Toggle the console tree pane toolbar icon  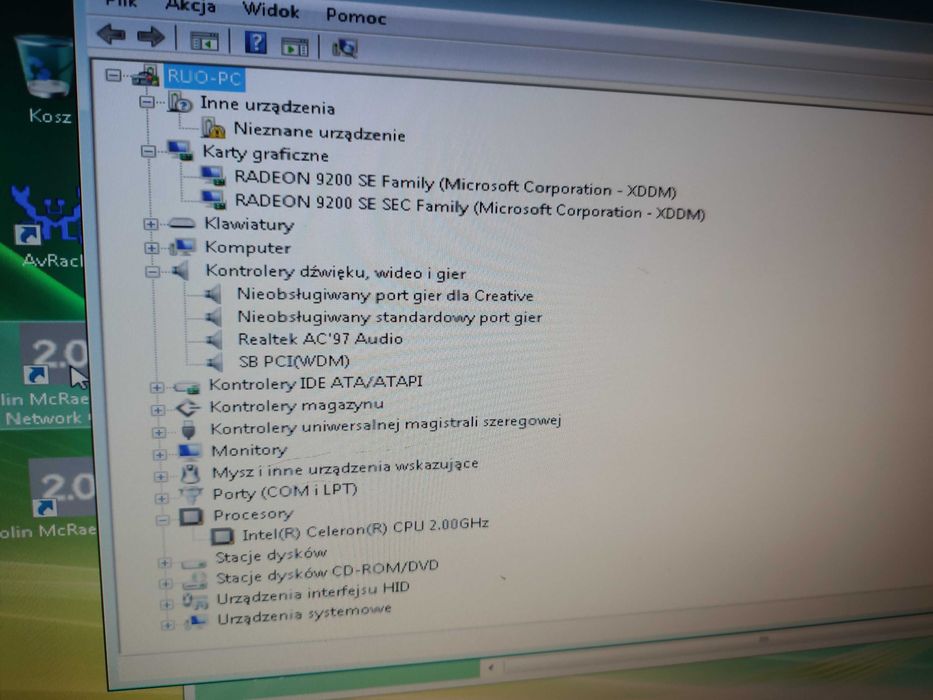pos(203,41)
